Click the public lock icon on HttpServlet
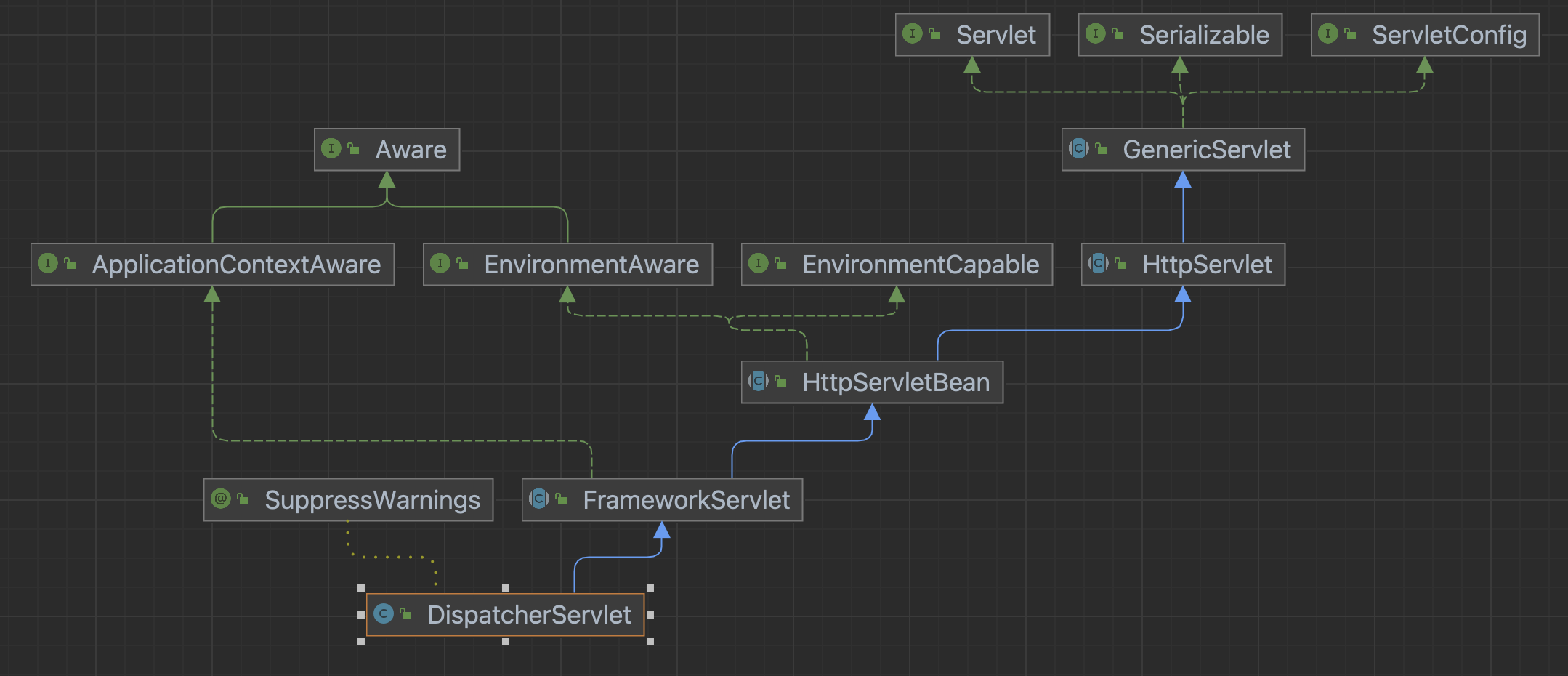1568x676 pixels. 1120,263
